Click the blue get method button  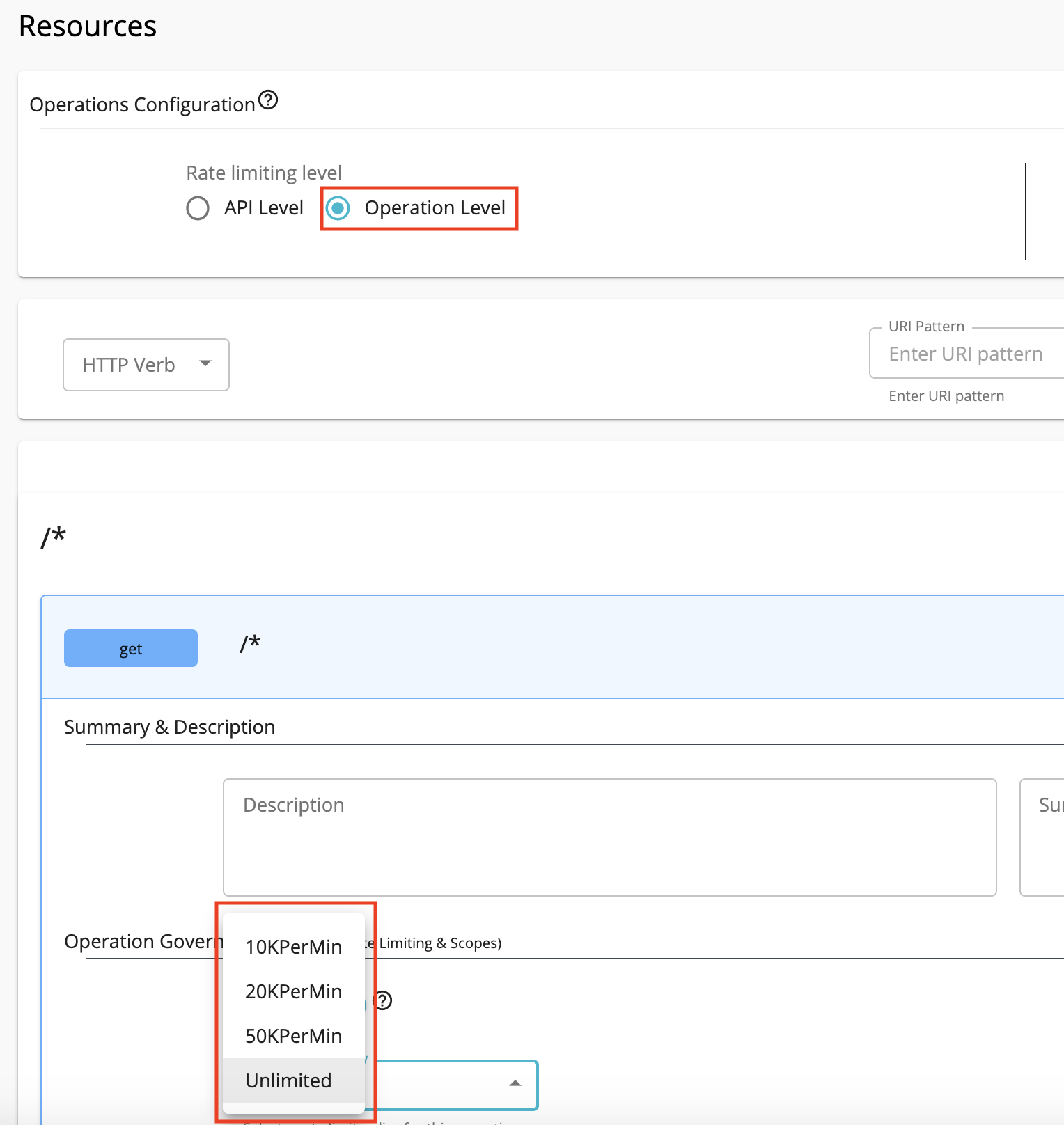pos(131,648)
